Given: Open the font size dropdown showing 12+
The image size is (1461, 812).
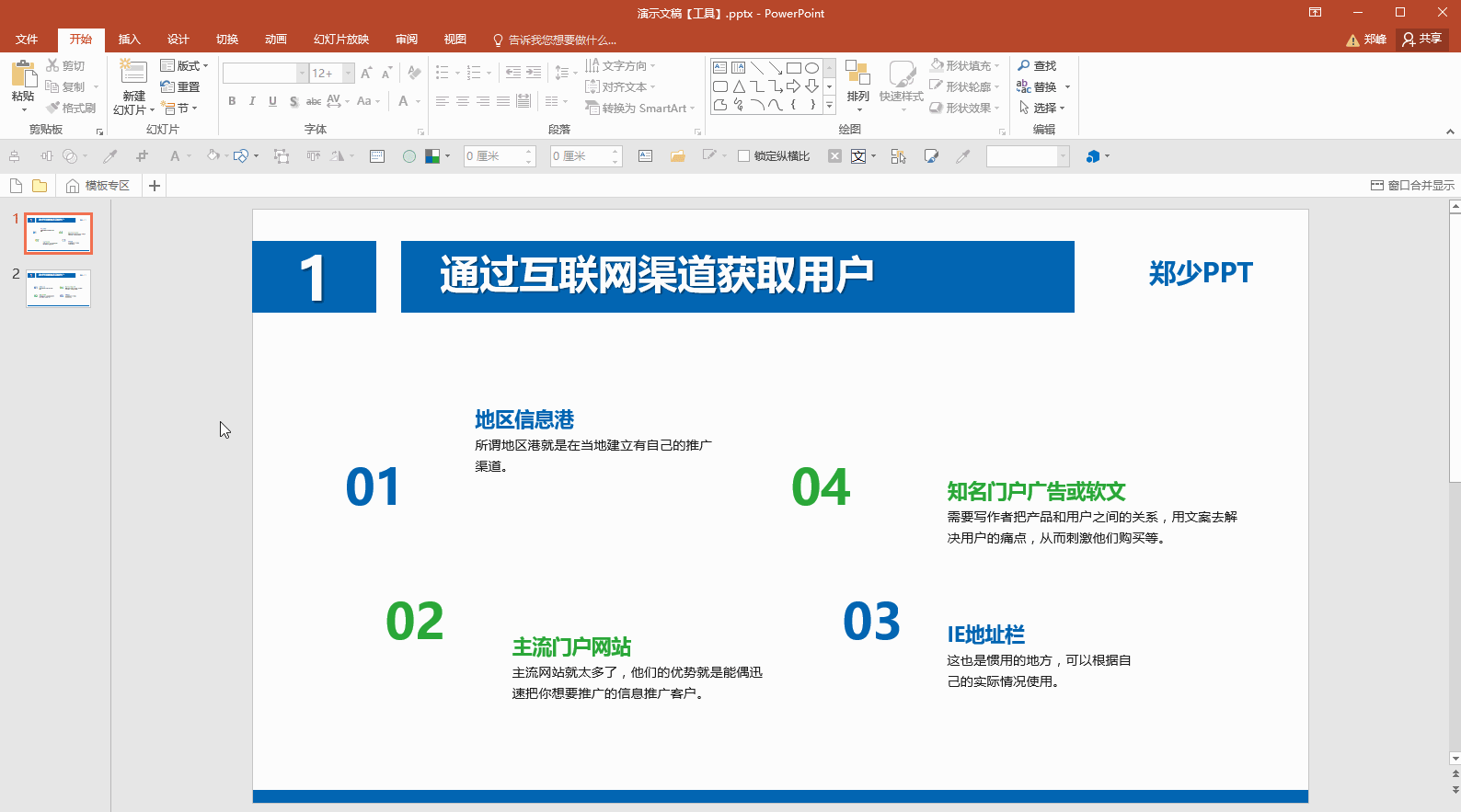Looking at the screenshot, I should (x=348, y=73).
